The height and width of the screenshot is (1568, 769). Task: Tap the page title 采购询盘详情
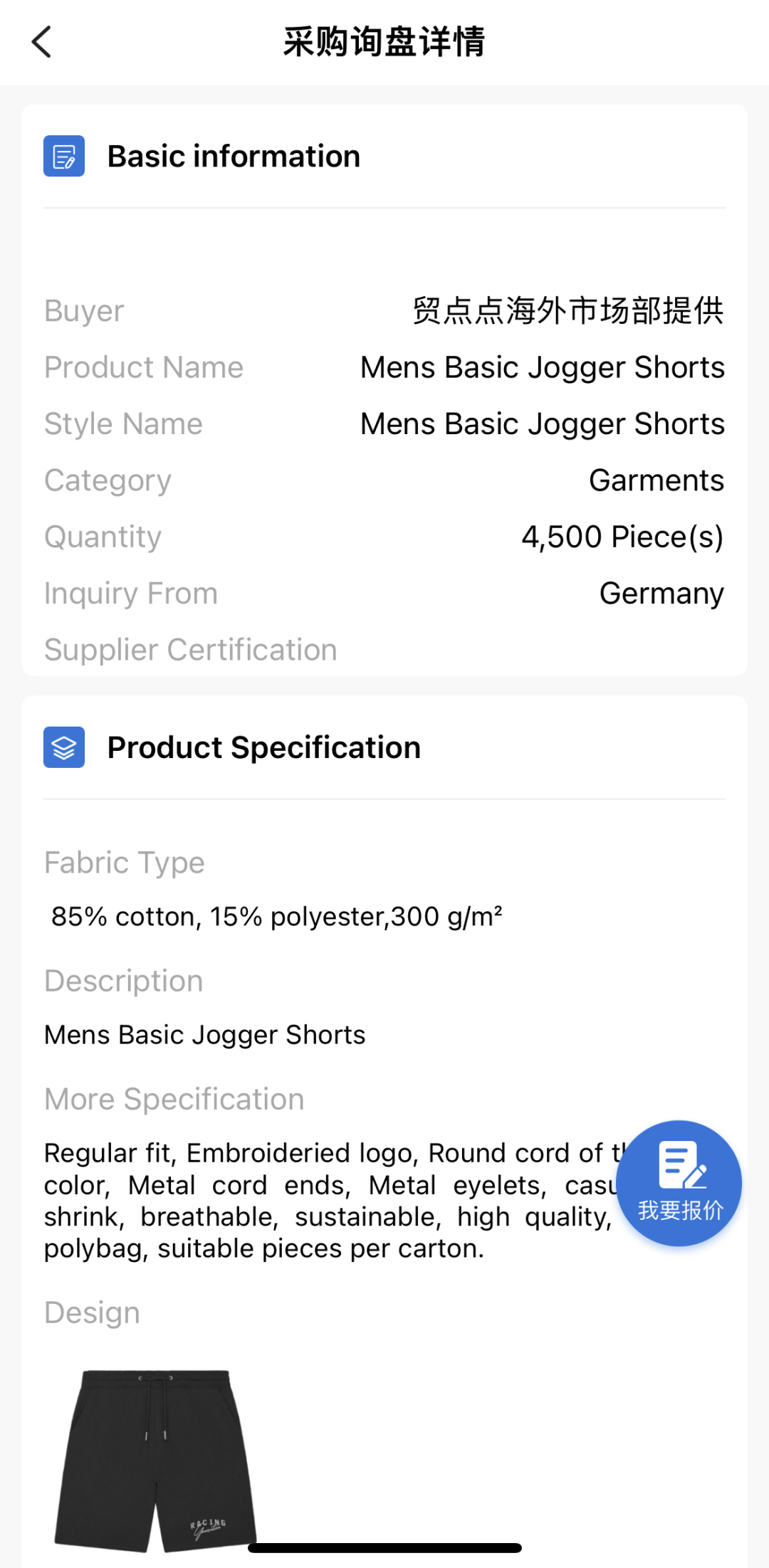point(384,42)
